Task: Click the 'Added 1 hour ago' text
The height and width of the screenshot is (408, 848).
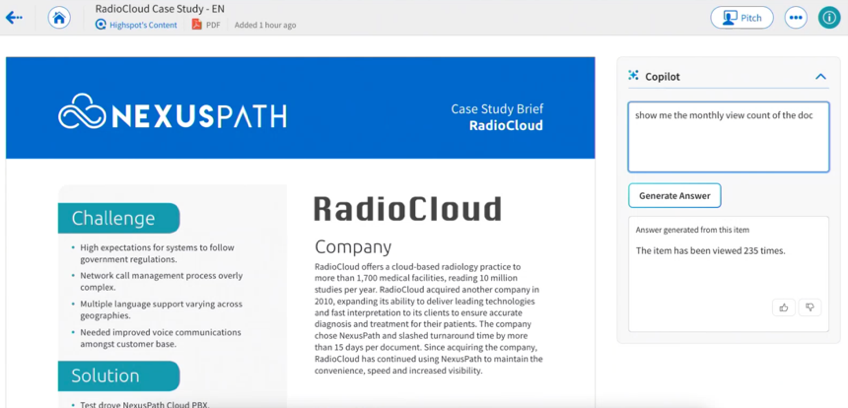Action: point(265,25)
